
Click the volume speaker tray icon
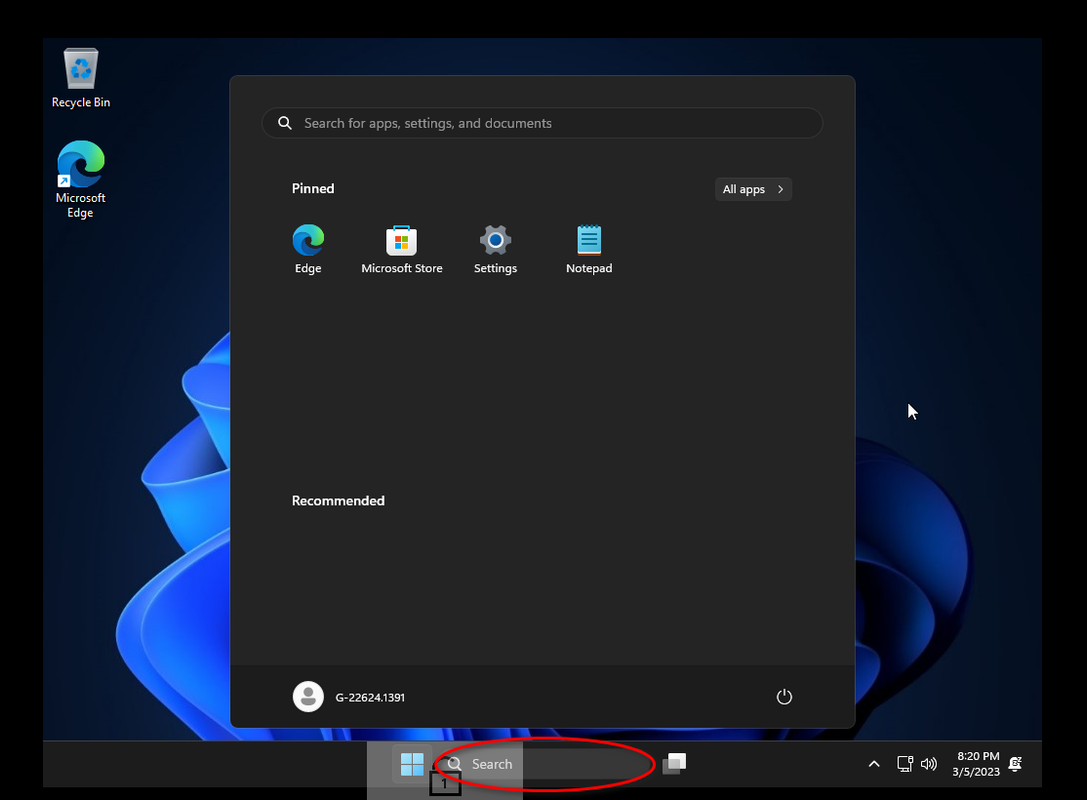pyautogui.click(x=928, y=764)
